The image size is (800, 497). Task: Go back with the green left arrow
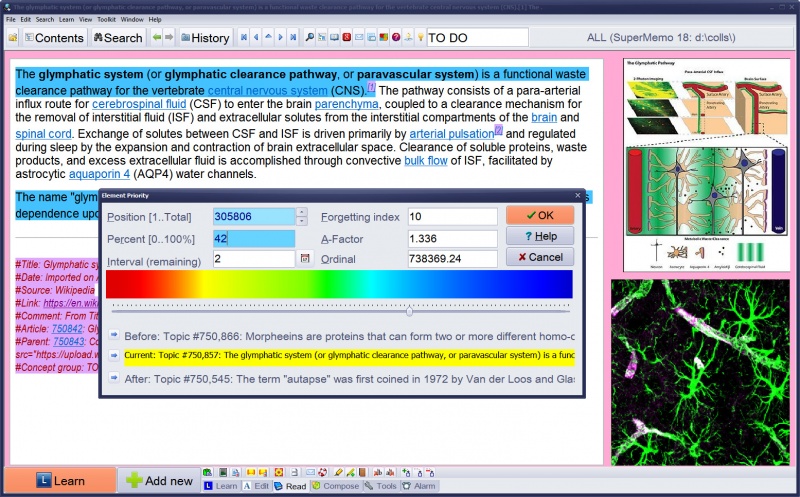click(x=157, y=37)
